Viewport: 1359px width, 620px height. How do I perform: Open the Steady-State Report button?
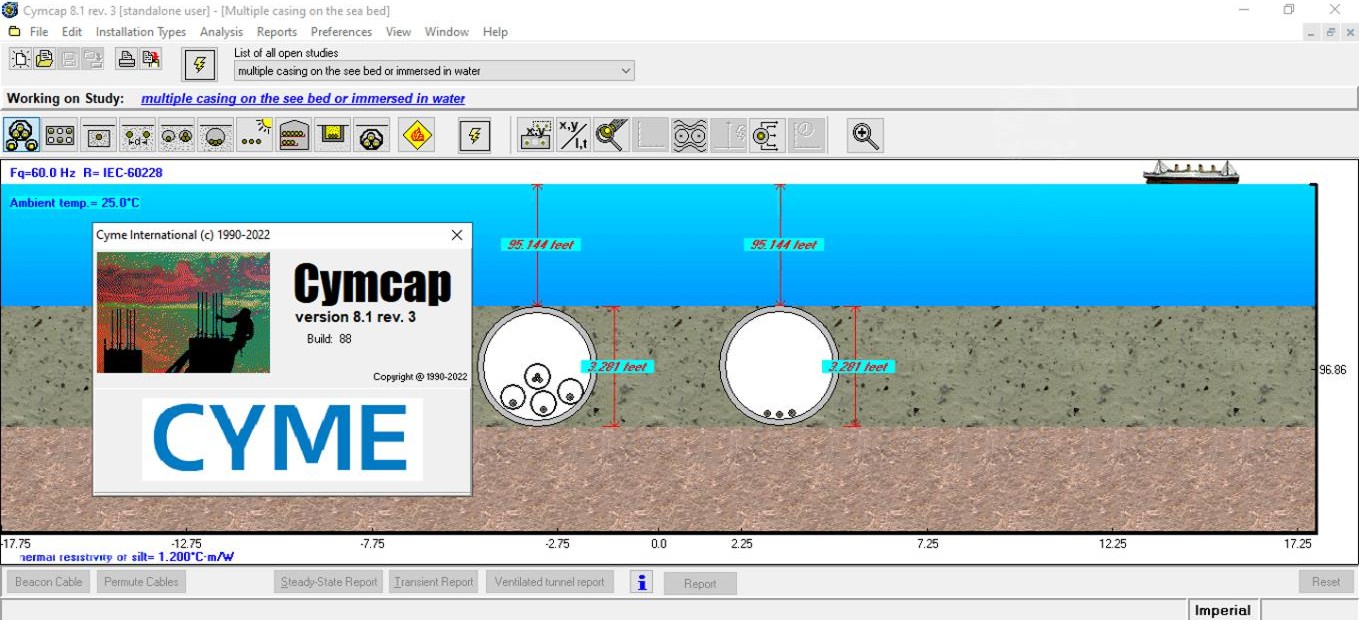pos(329,582)
